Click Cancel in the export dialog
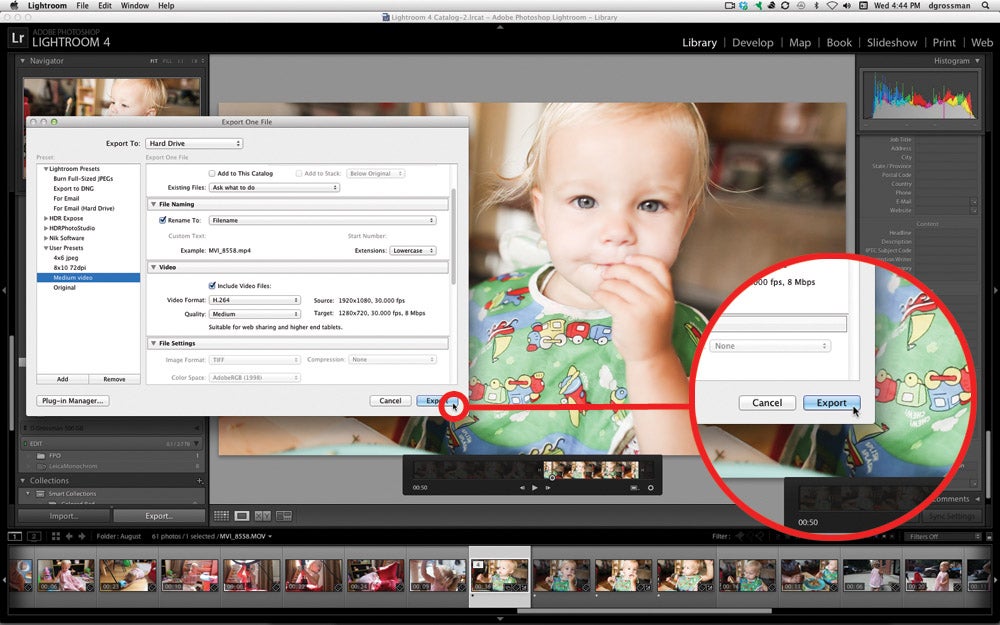The width and height of the screenshot is (1000, 625). [390, 401]
